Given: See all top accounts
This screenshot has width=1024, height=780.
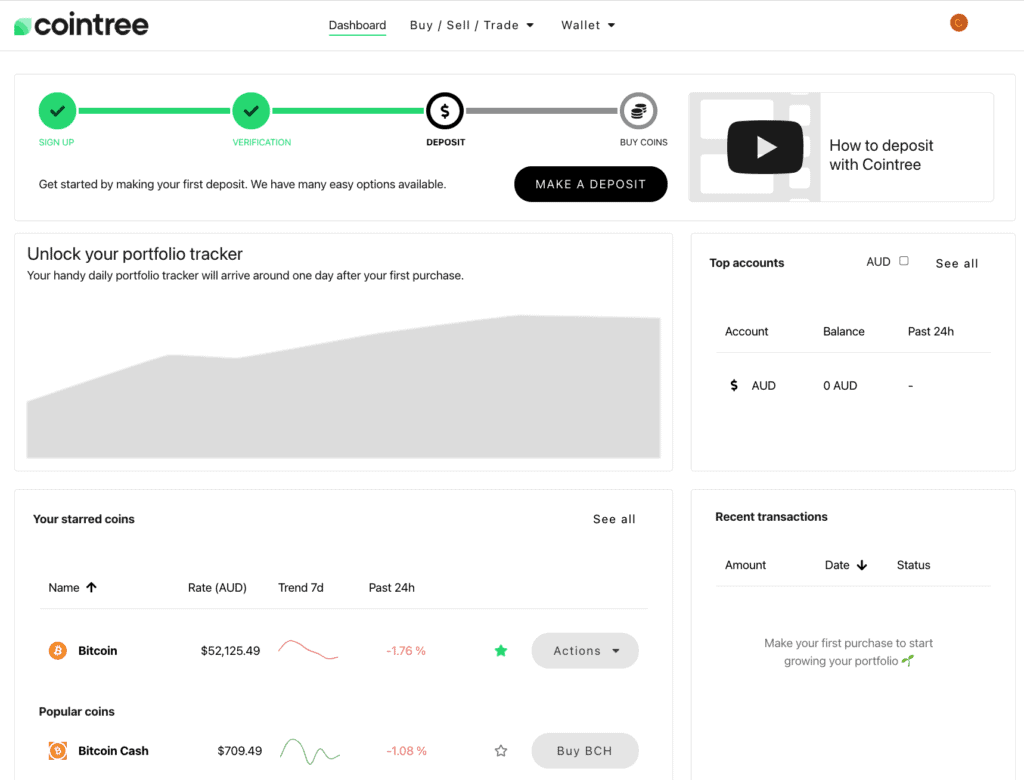Looking at the screenshot, I should pos(957,263).
